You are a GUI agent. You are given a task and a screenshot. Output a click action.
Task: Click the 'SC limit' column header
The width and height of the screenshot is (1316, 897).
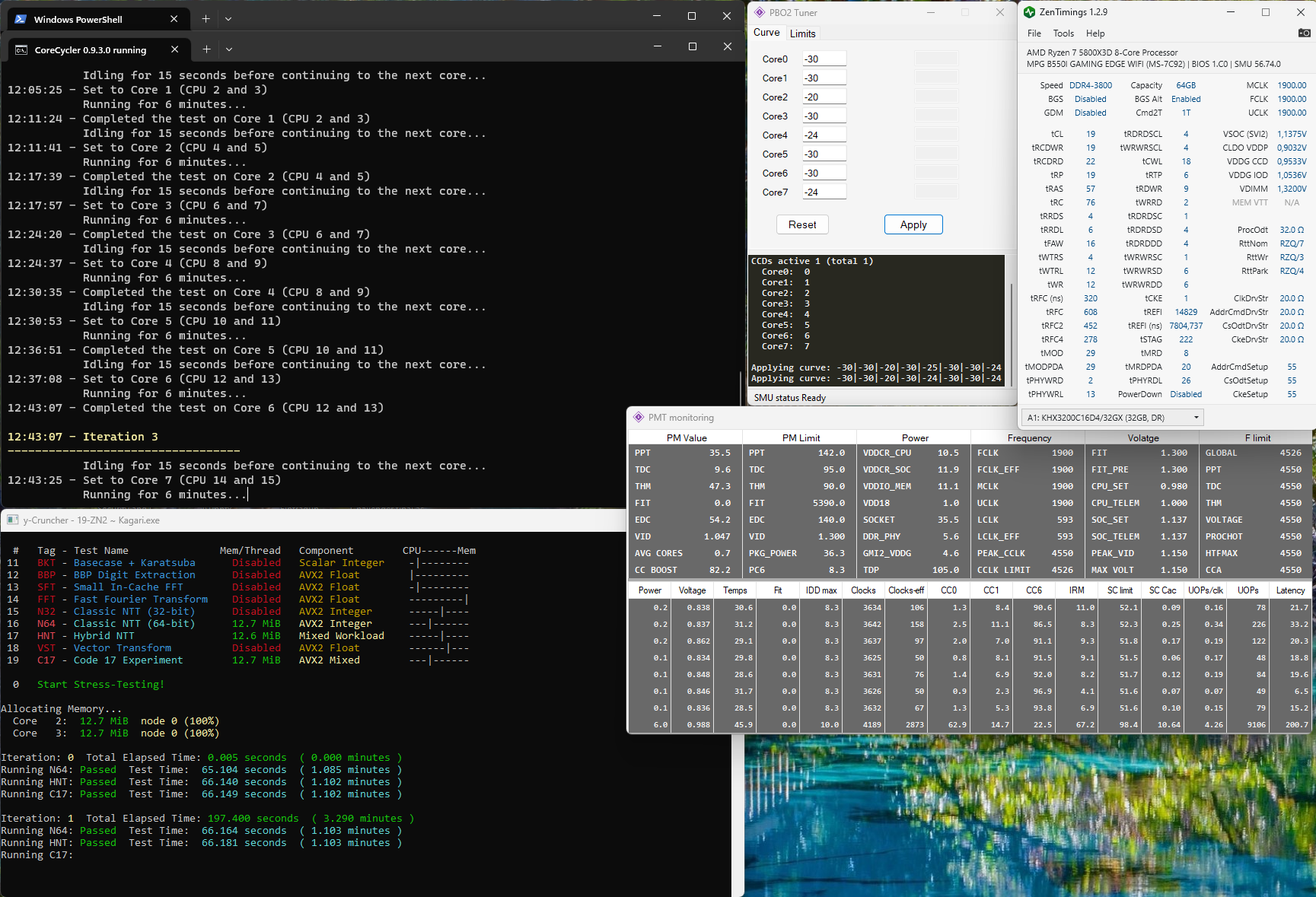click(1120, 590)
